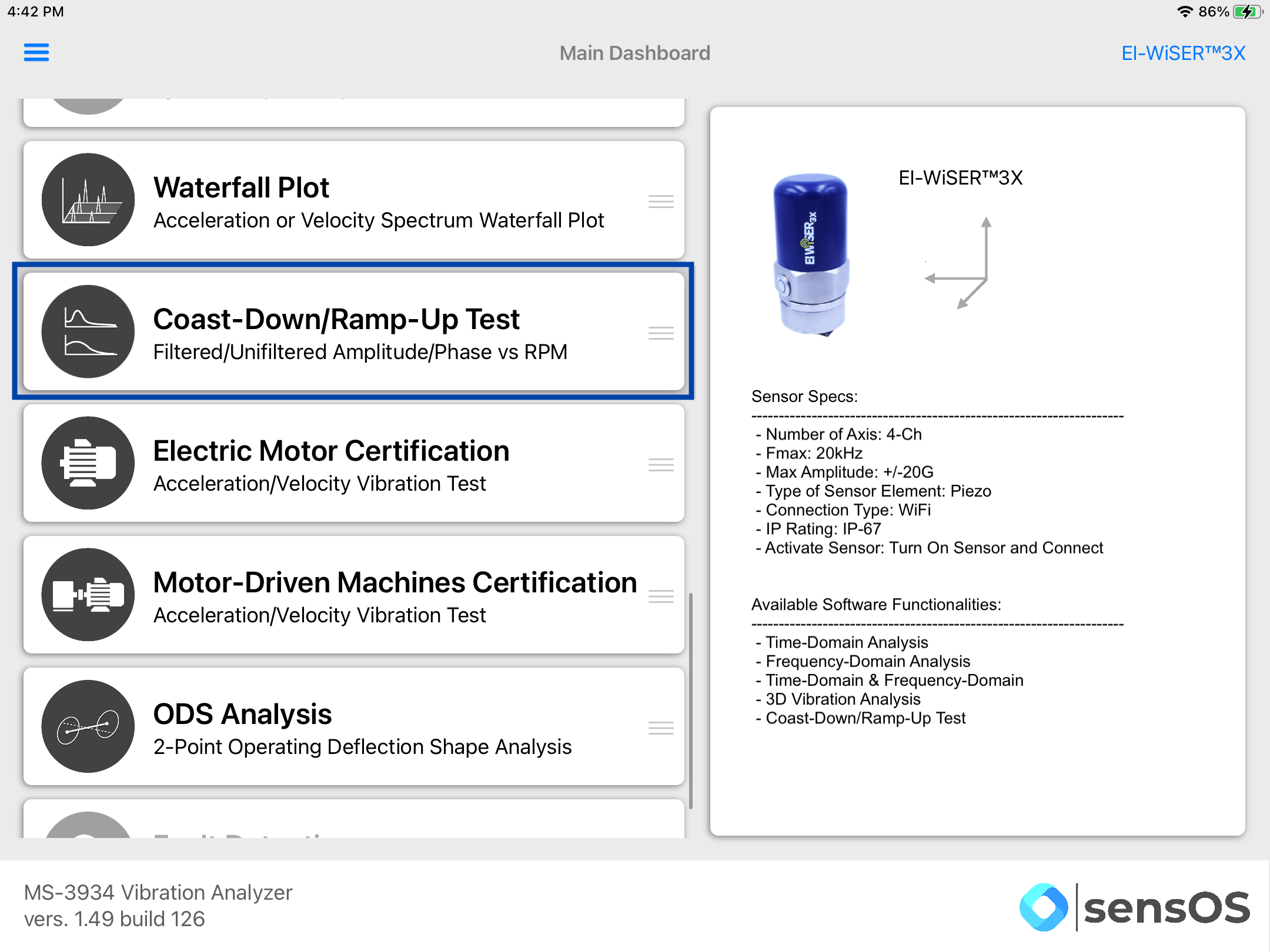
Task: Click 'Fmax: 20kHz' spec line
Action: coord(810,453)
